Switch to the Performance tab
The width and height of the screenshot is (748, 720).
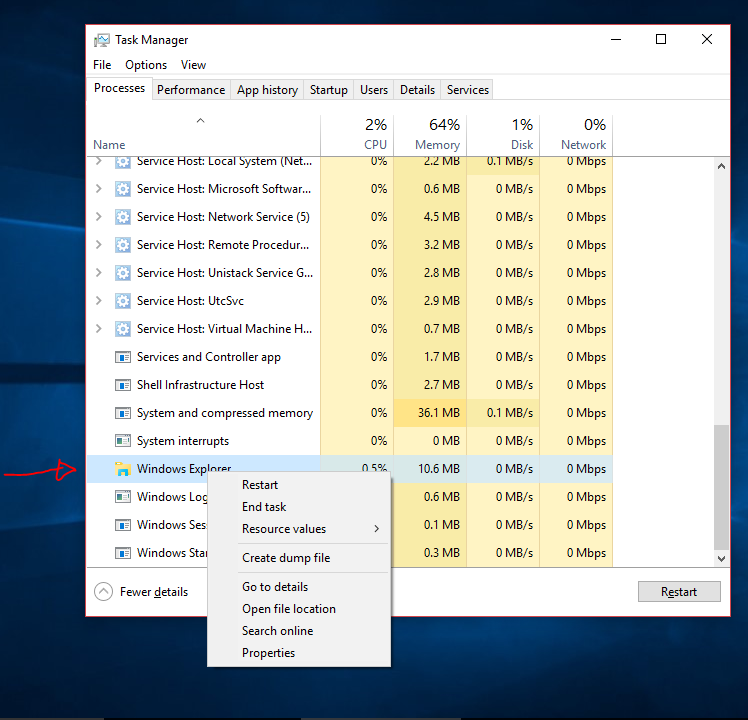[x=190, y=90]
